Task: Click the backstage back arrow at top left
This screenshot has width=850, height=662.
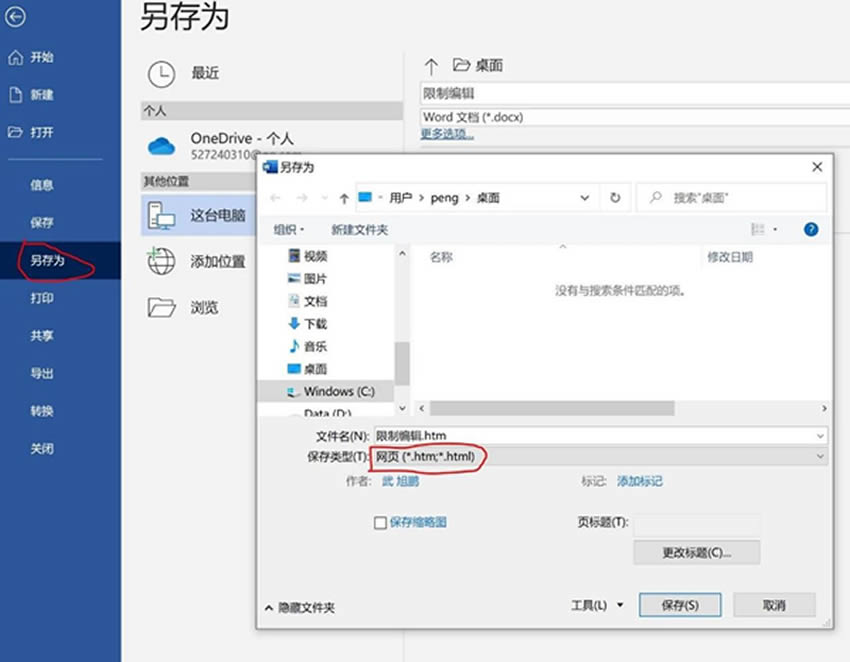Action: (x=16, y=18)
